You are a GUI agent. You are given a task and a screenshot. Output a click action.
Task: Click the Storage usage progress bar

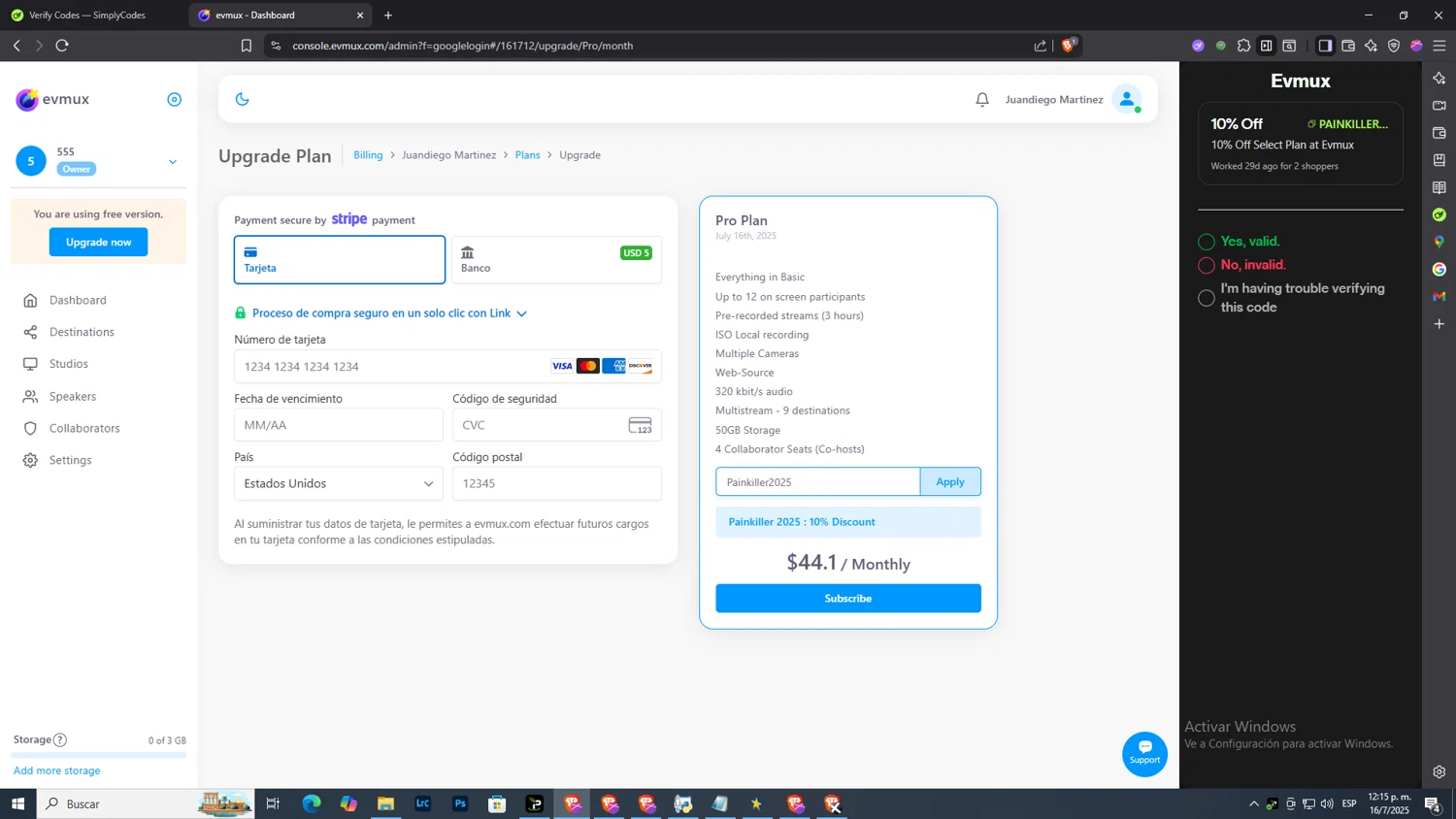[100, 755]
